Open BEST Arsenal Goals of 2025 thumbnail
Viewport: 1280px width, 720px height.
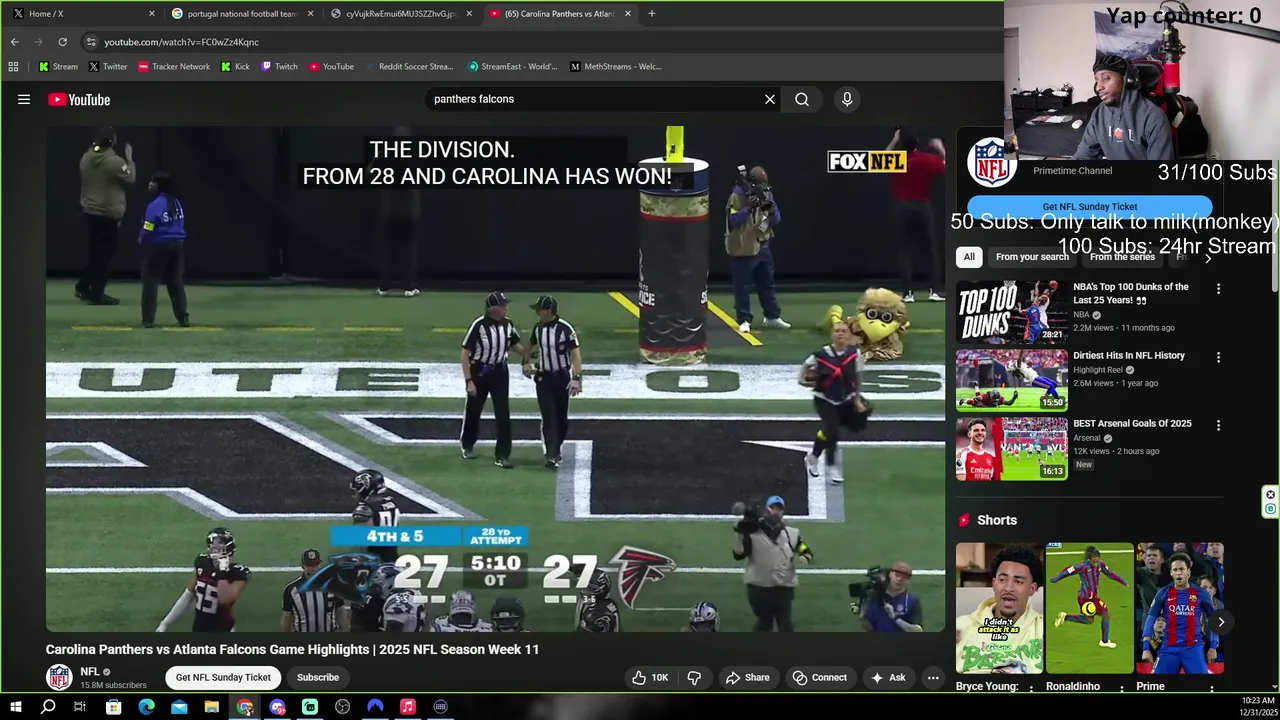click(x=1012, y=449)
